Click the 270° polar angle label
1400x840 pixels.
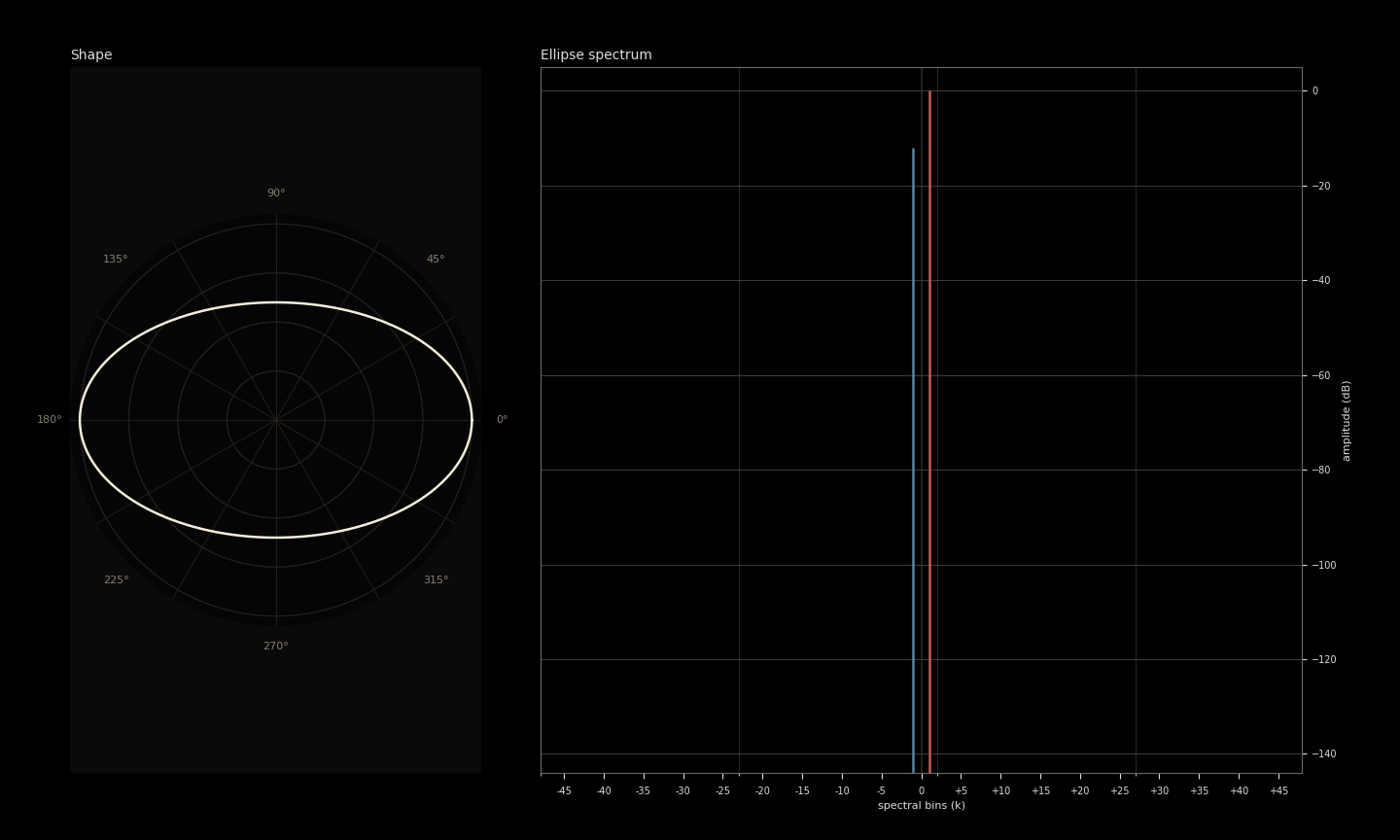(x=276, y=647)
